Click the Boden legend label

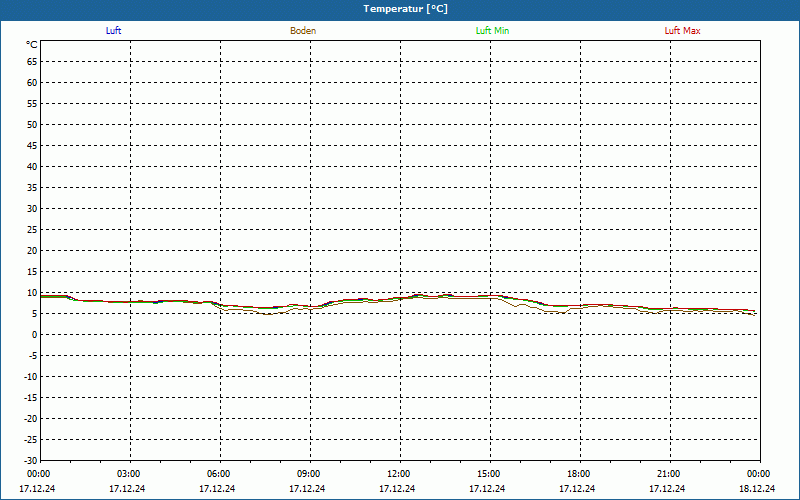click(x=303, y=31)
